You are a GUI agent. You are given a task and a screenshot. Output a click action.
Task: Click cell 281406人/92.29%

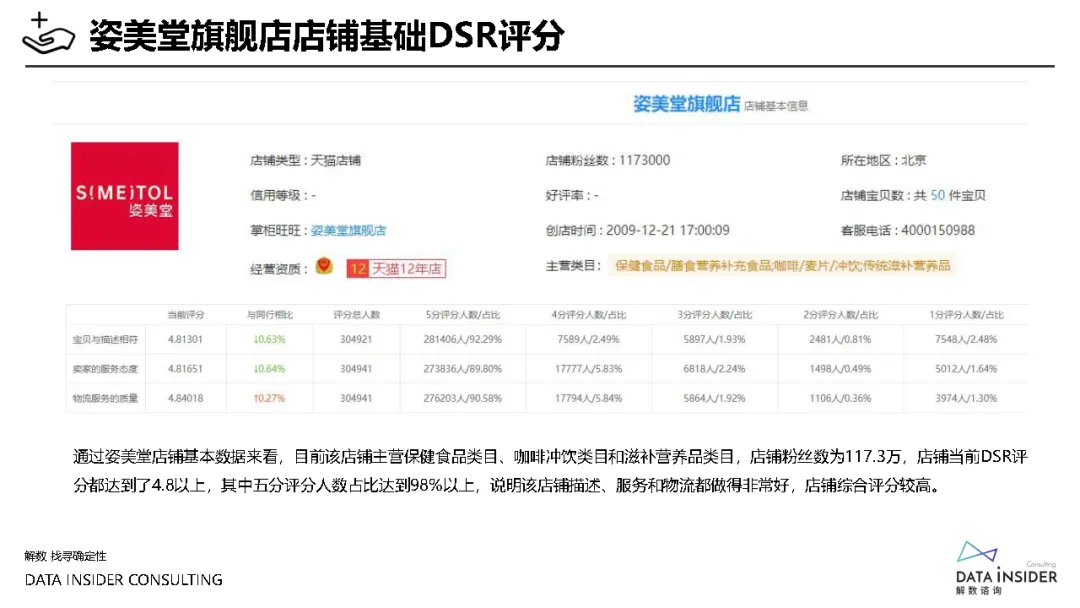tap(463, 339)
